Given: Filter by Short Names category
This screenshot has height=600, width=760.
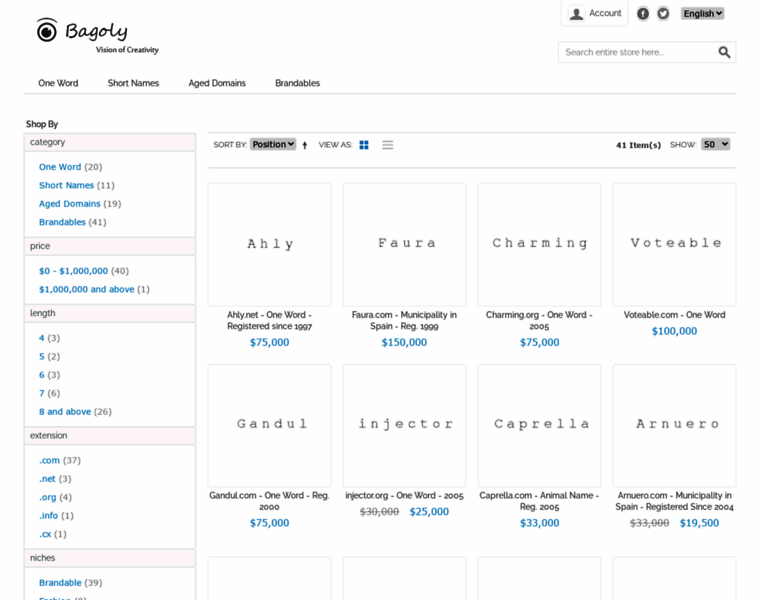Looking at the screenshot, I should pos(66,185).
